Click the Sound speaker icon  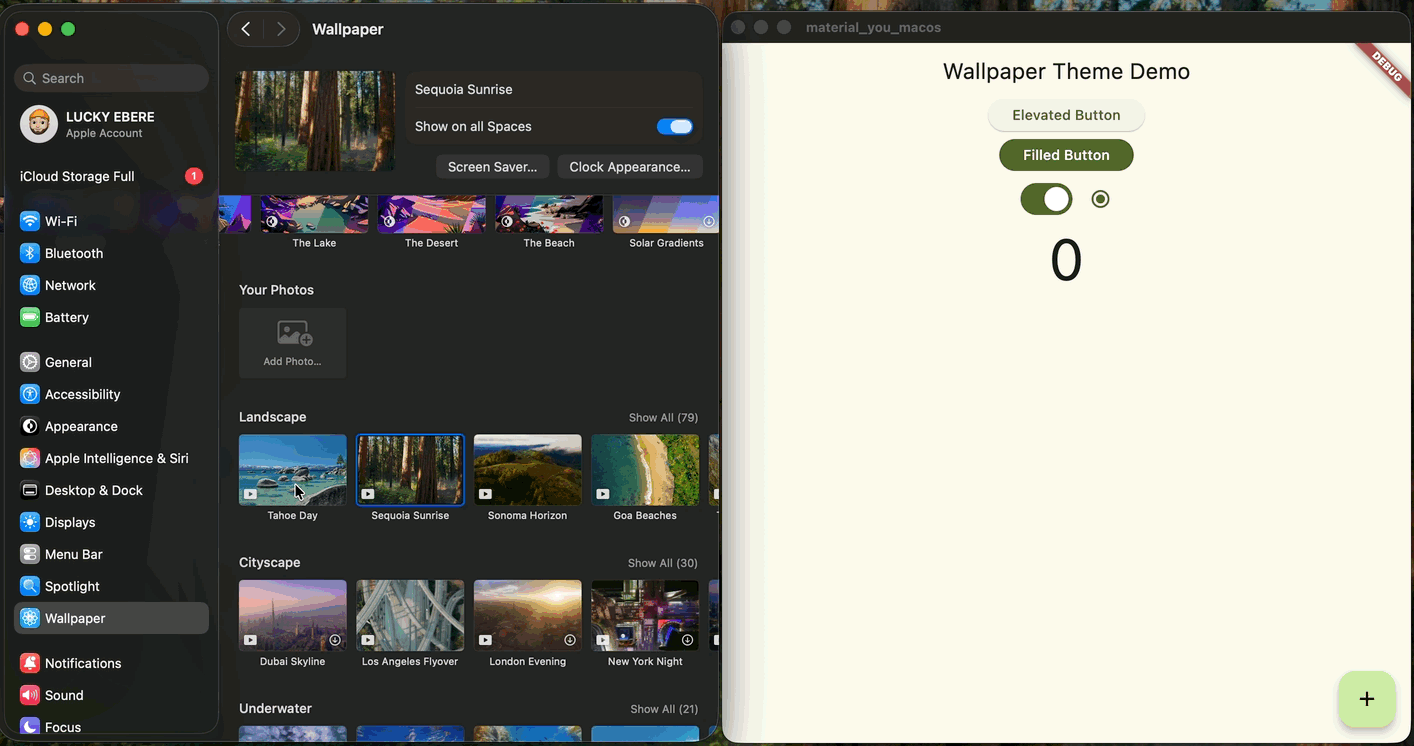click(30, 695)
